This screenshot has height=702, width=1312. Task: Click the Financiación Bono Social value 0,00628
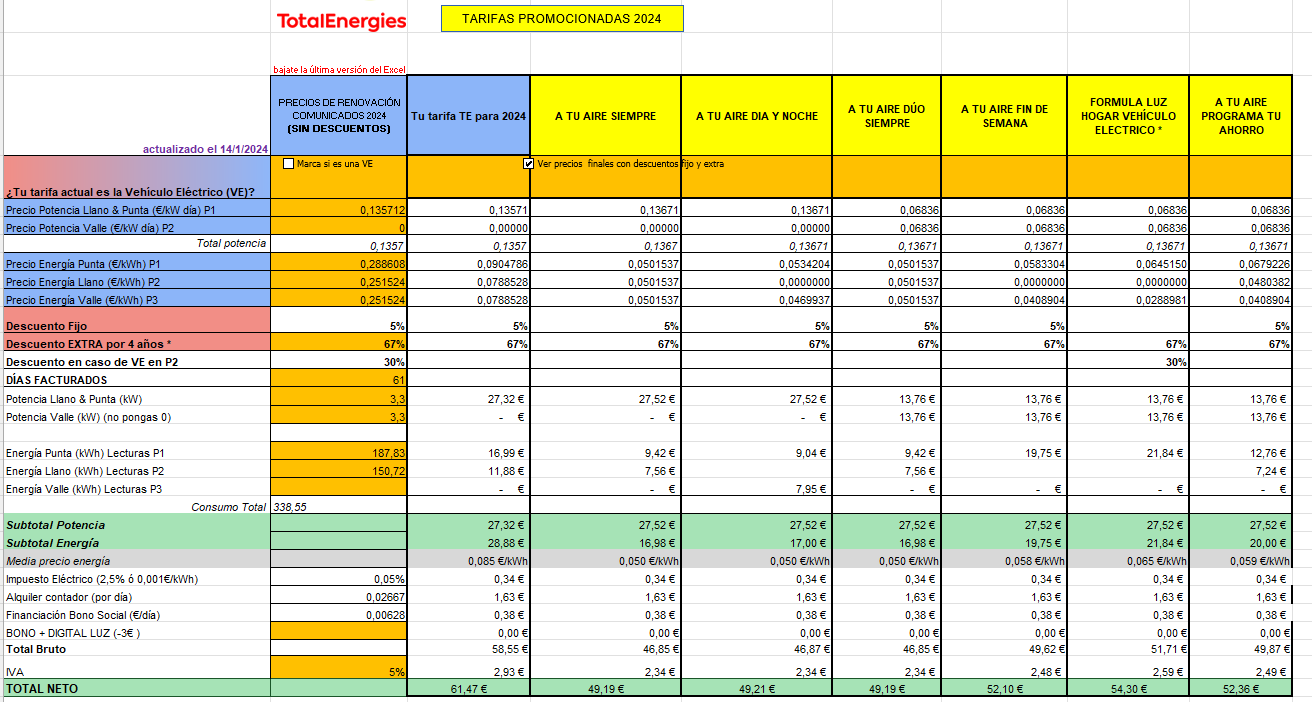(x=339, y=615)
